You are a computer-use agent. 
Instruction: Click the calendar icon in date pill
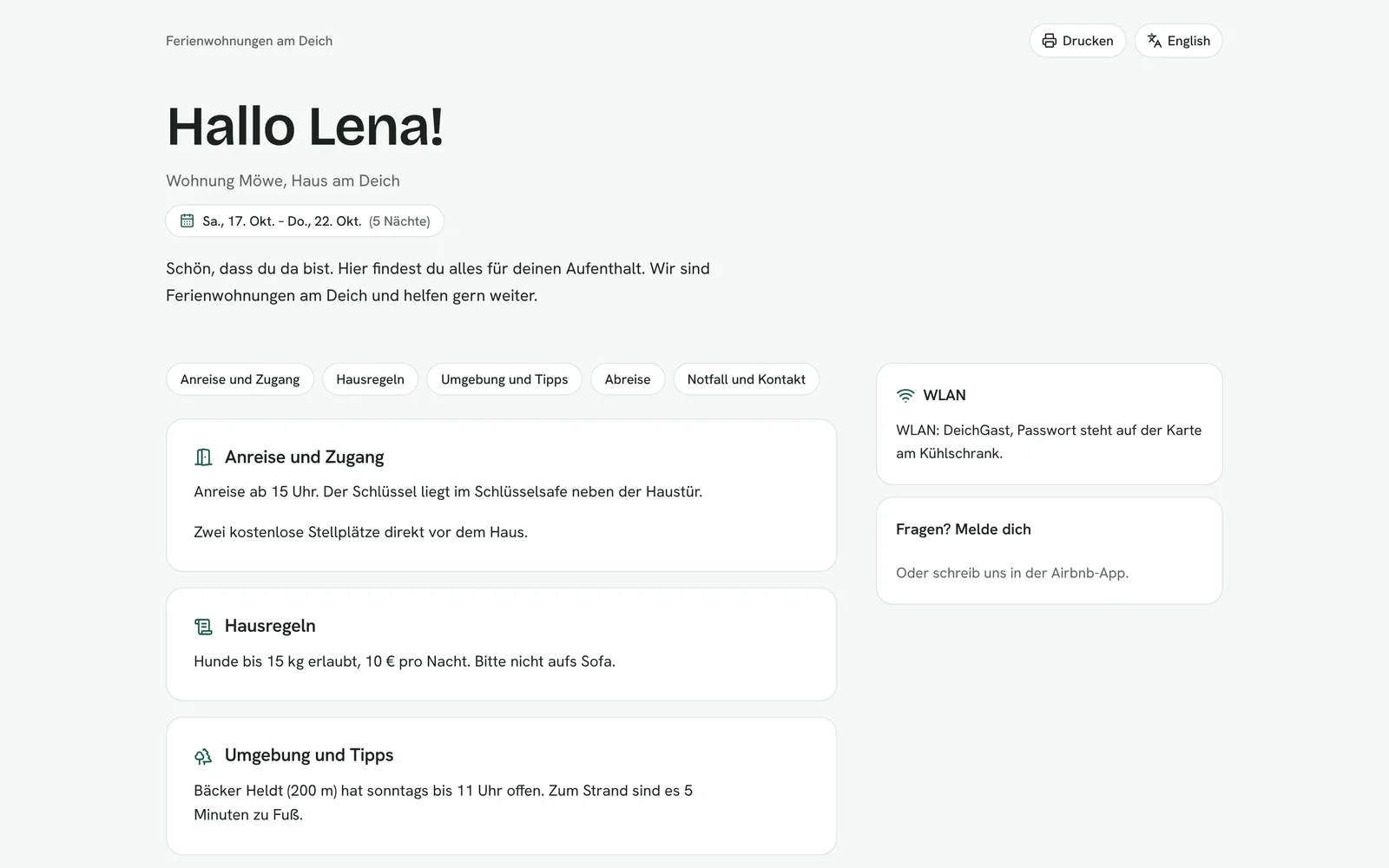187,220
